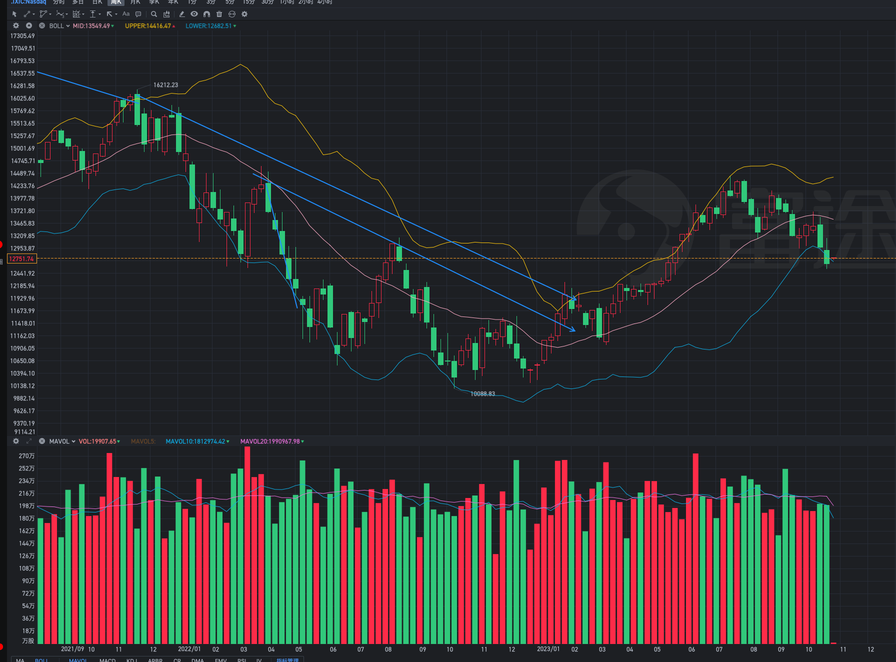896x662 pixels.
Task: Click the circular crosshair toolbar icon
Action: [231, 14]
